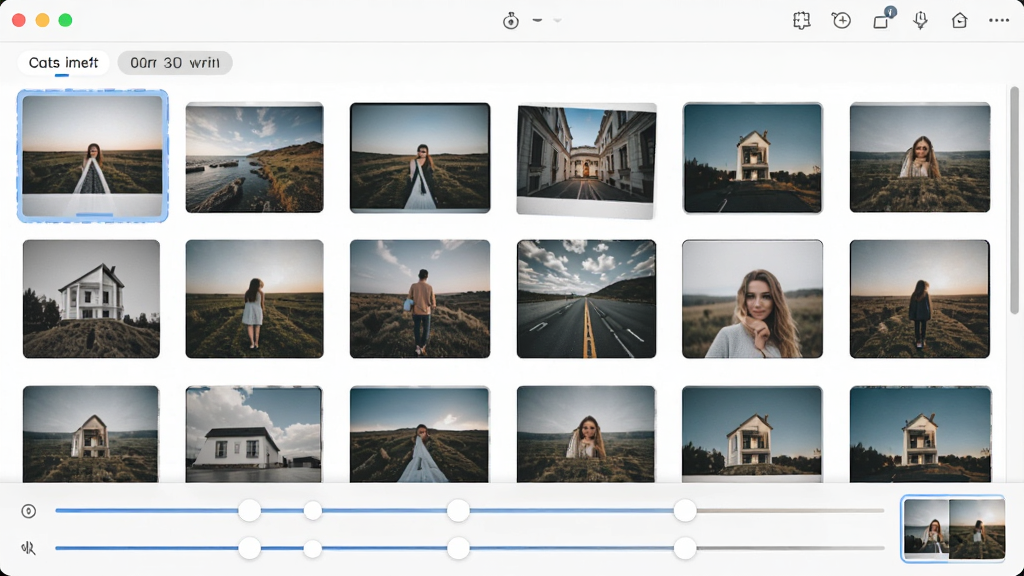Click the rightmost handle on the lower slider
The height and width of the screenshot is (576, 1024).
[684, 548]
